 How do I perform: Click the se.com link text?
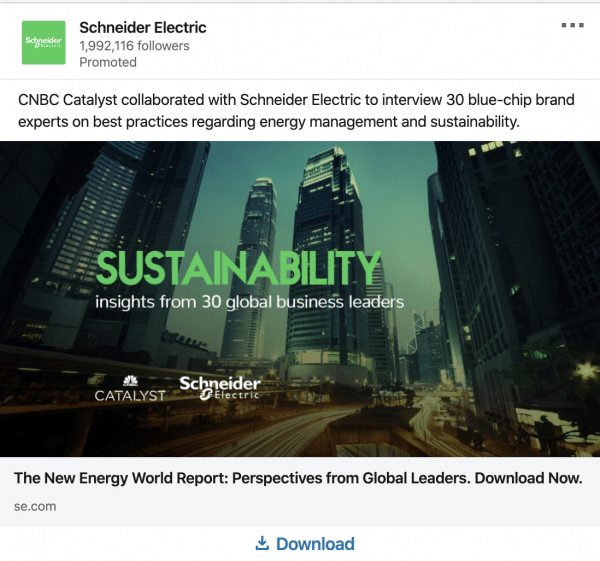(35, 506)
